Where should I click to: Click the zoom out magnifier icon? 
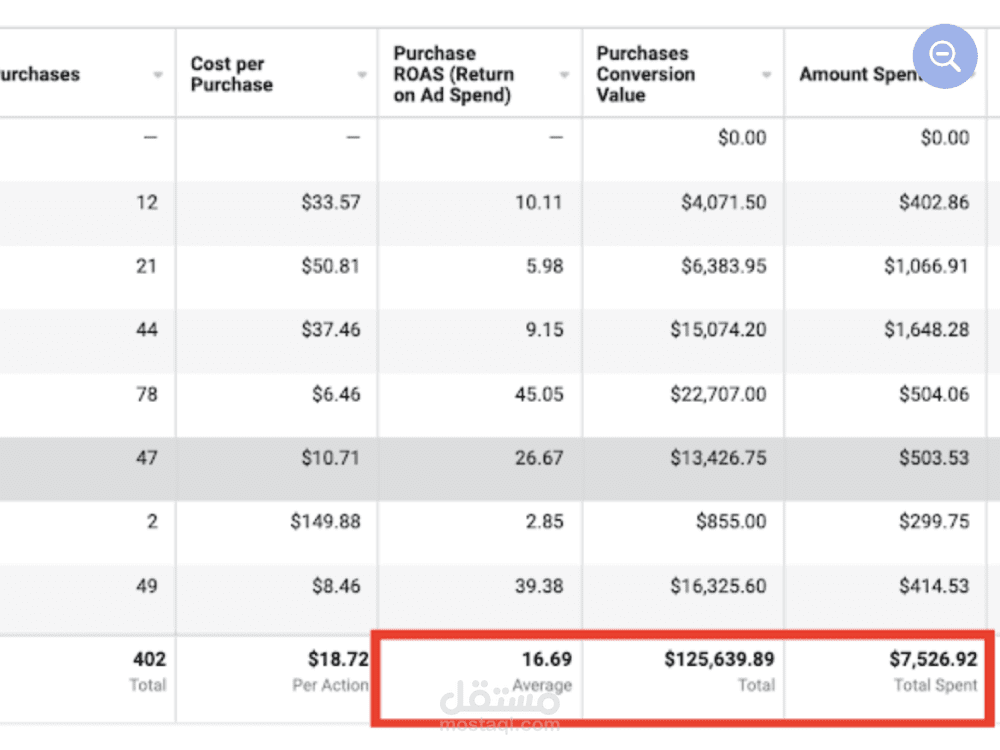tap(945, 56)
